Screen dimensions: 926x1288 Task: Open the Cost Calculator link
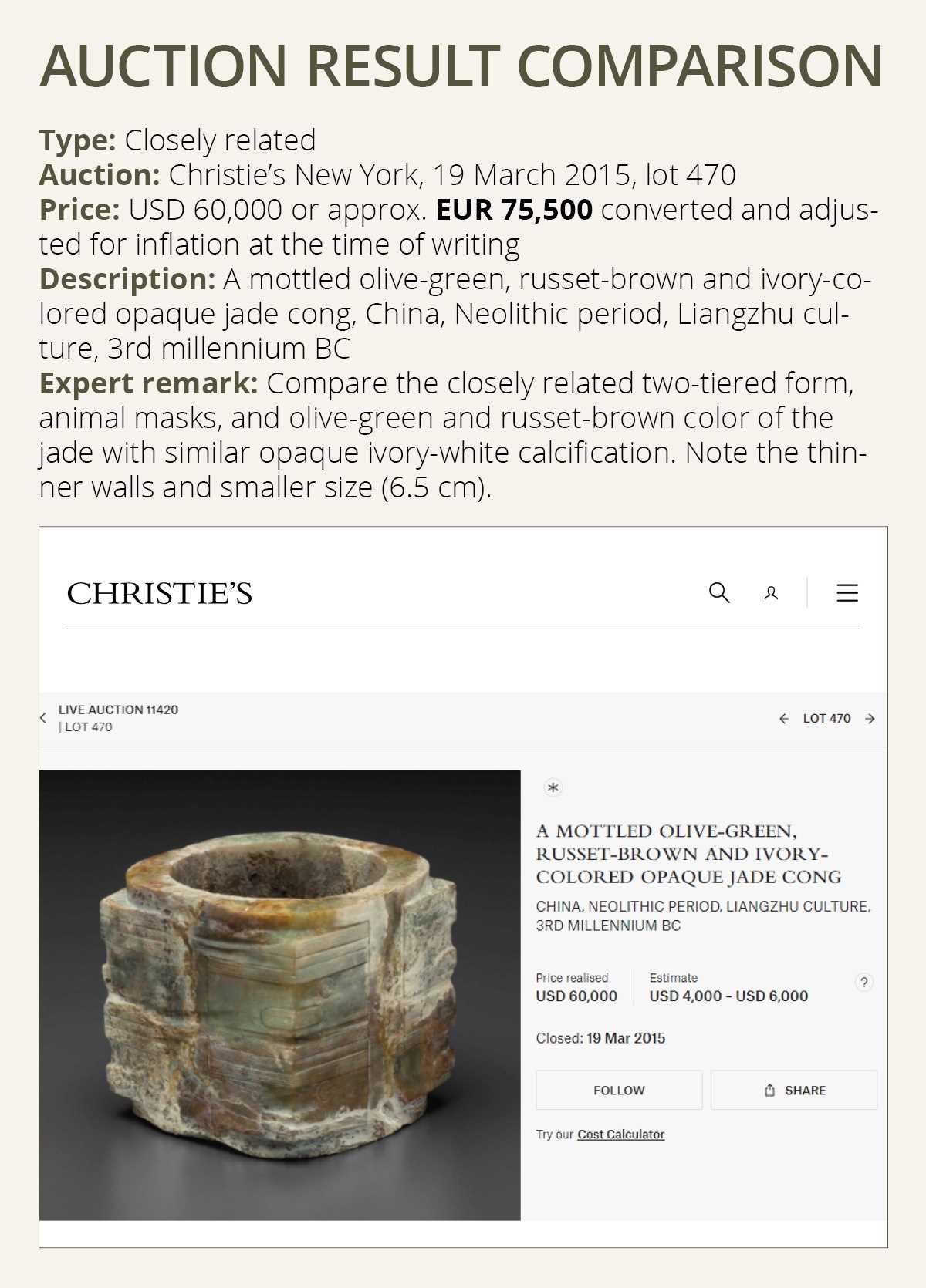tap(620, 1134)
